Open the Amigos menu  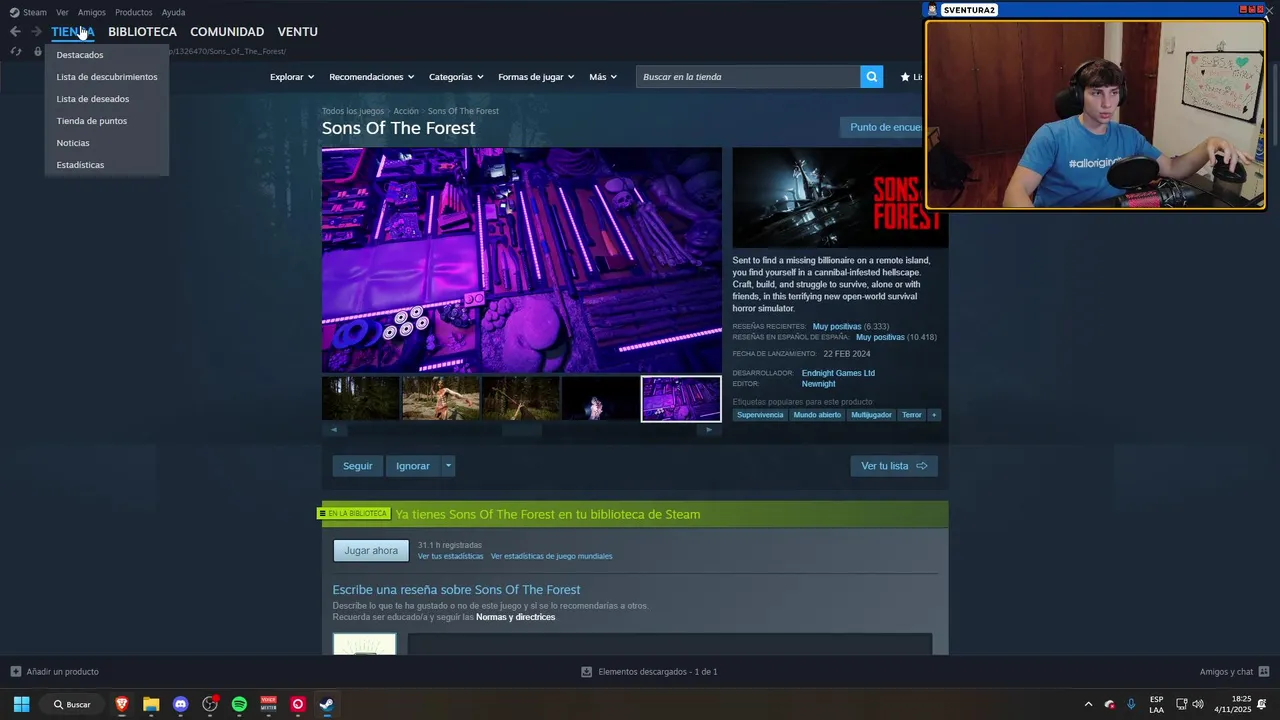coord(91,12)
